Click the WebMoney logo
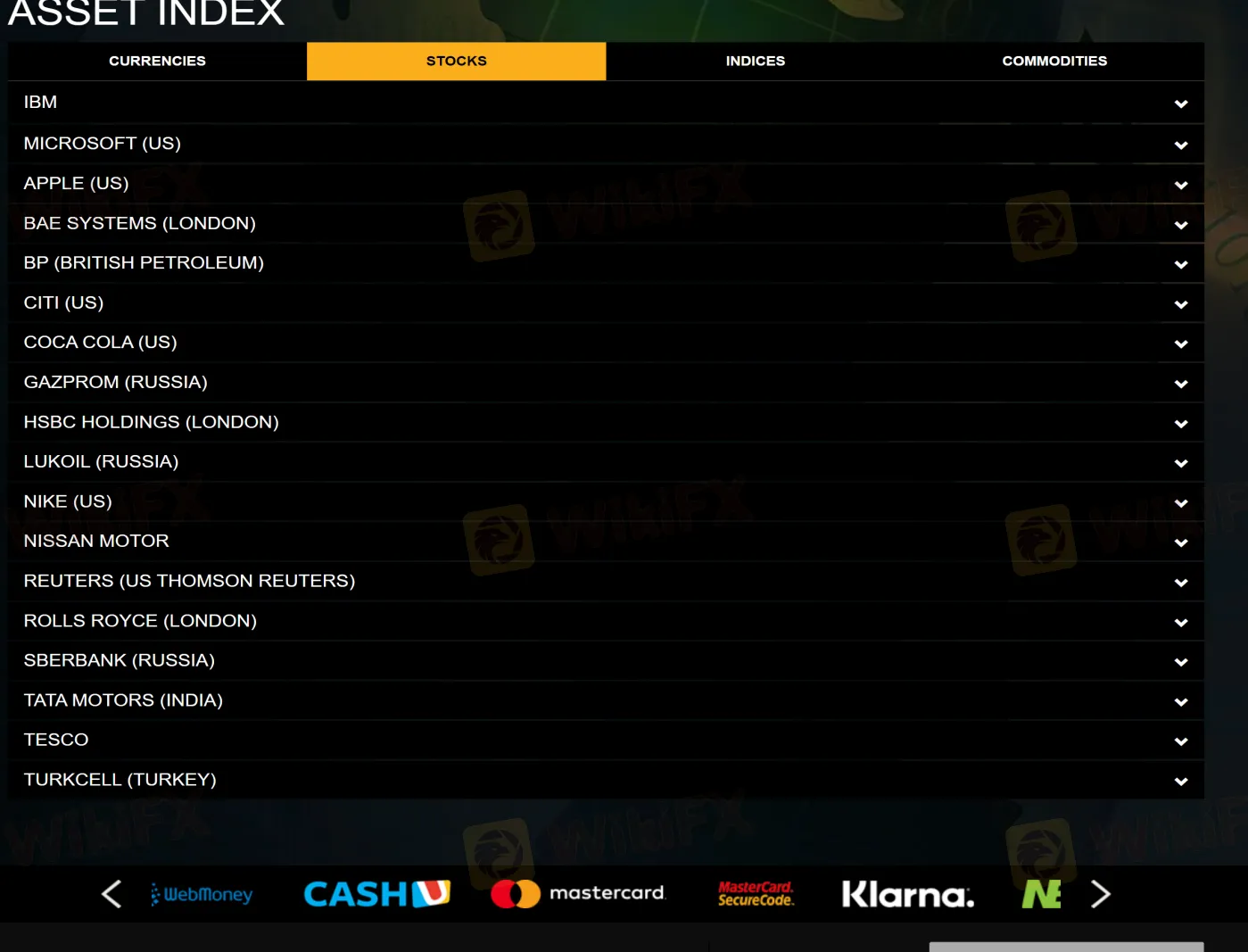The width and height of the screenshot is (1248, 952). coord(202,894)
